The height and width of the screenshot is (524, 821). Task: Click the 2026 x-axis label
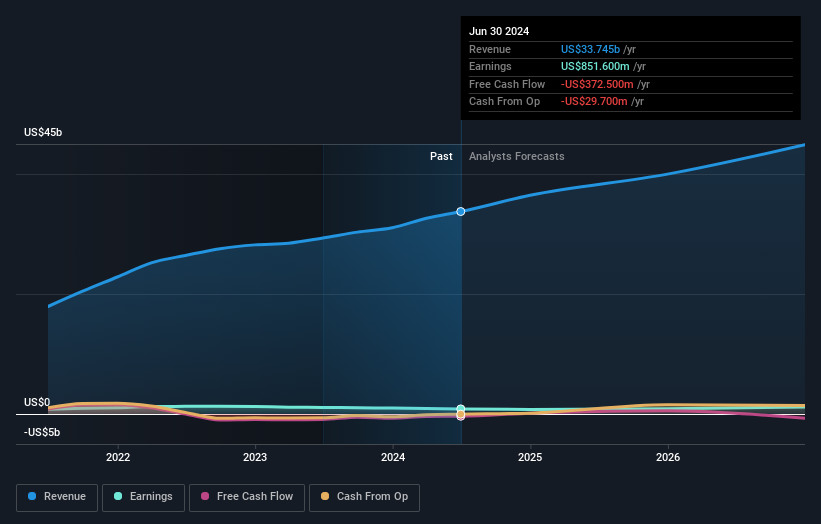tap(668, 457)
